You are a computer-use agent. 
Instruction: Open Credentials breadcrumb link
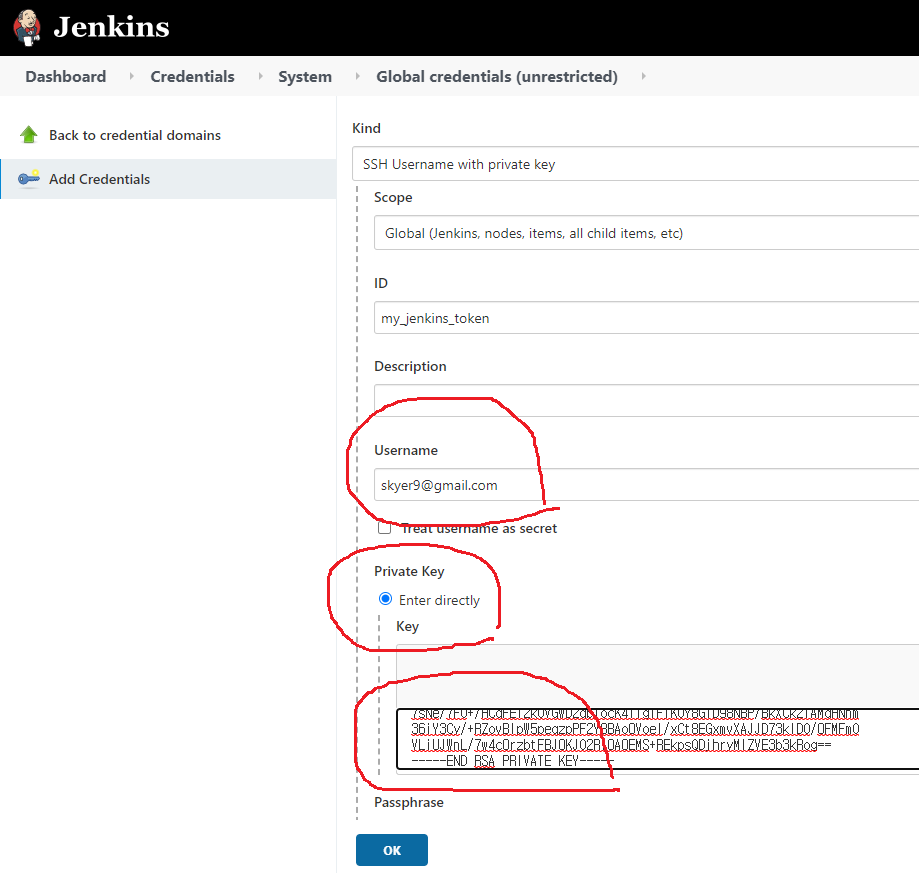pos(192,77)
